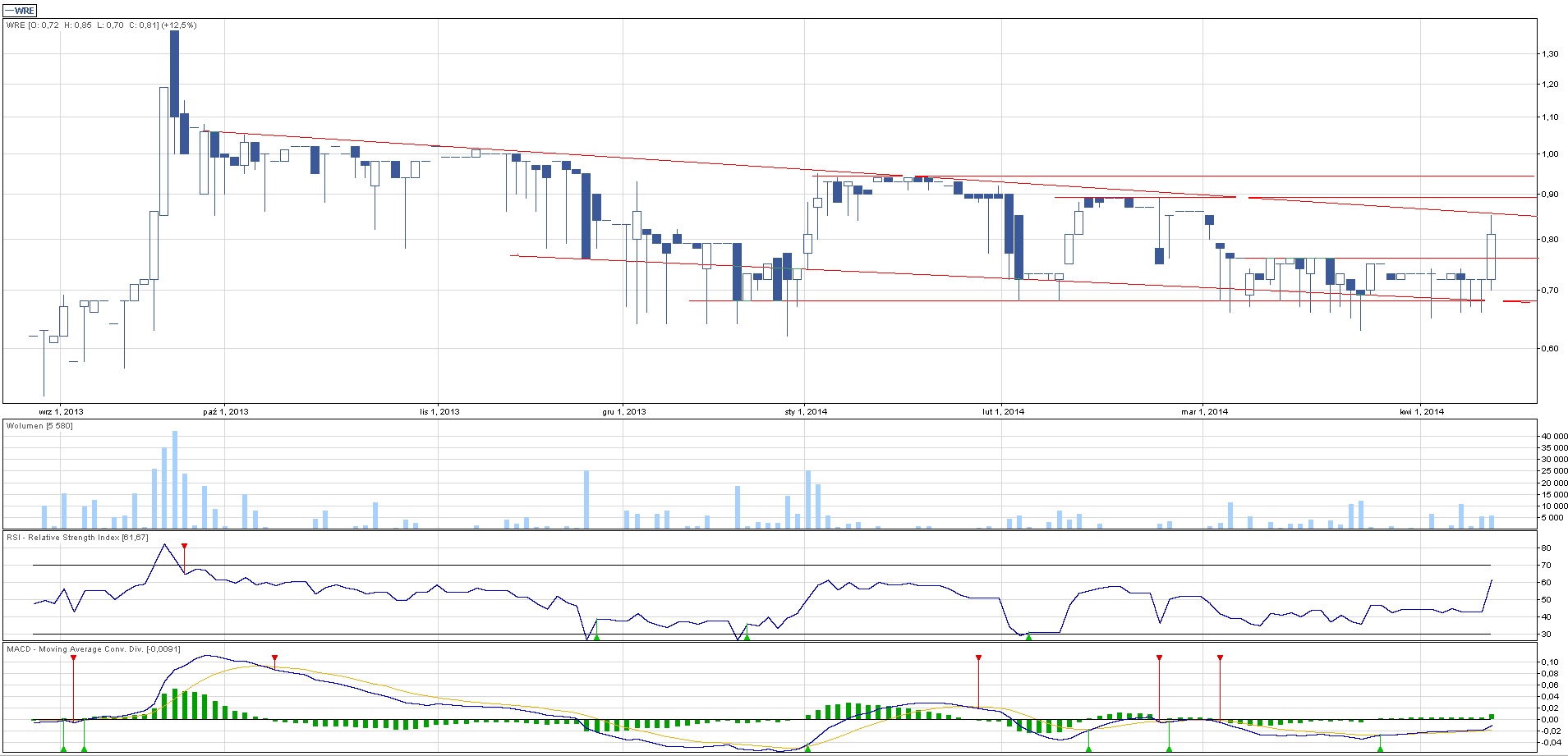The height and width of the screenshot is (756, 1568).
Task: Click date label paź 1, 2013
Action: (x=224, y=412)
